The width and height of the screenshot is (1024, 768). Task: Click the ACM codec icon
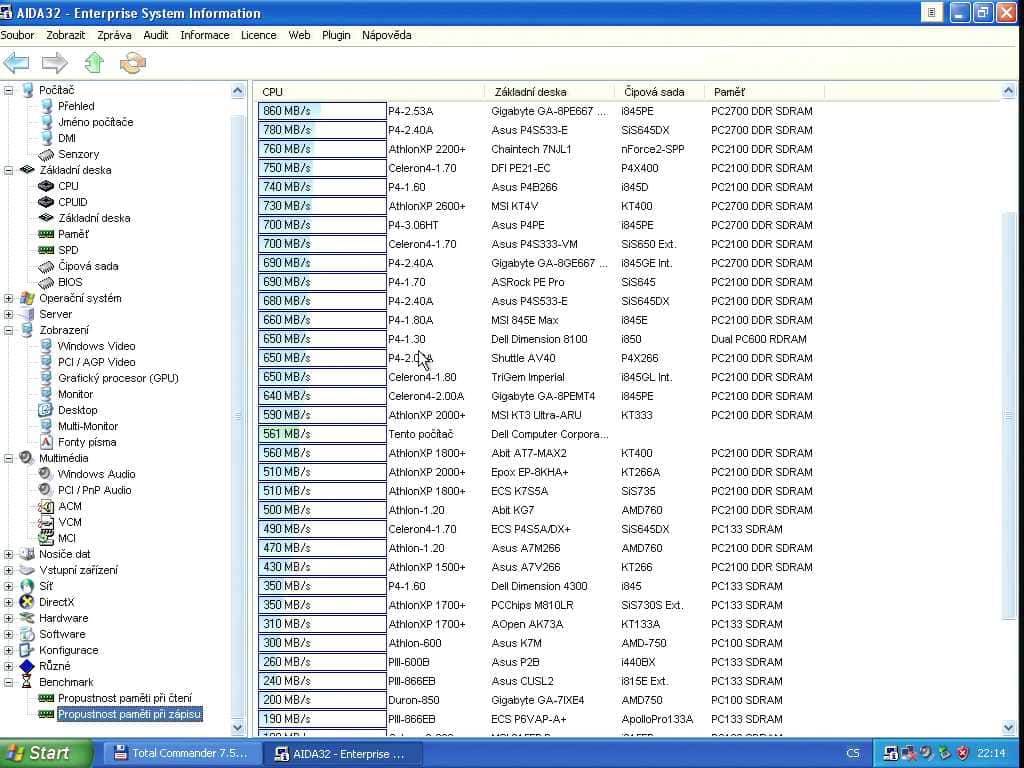(x=46, y=506)
